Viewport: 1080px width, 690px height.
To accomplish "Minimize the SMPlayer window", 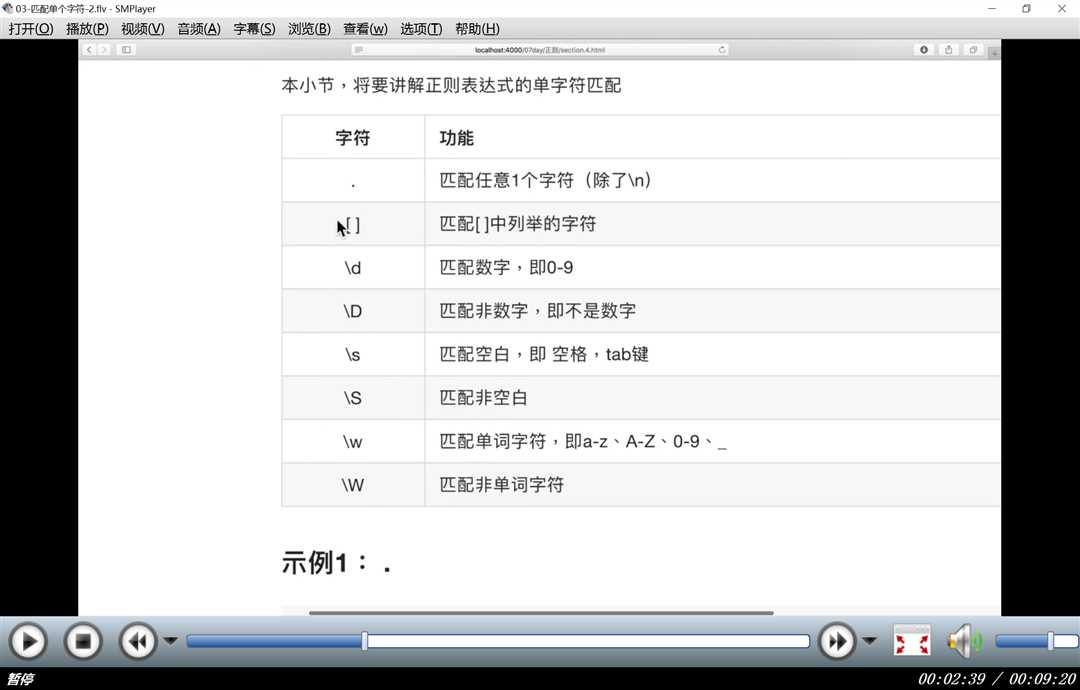I will [992, 8].
